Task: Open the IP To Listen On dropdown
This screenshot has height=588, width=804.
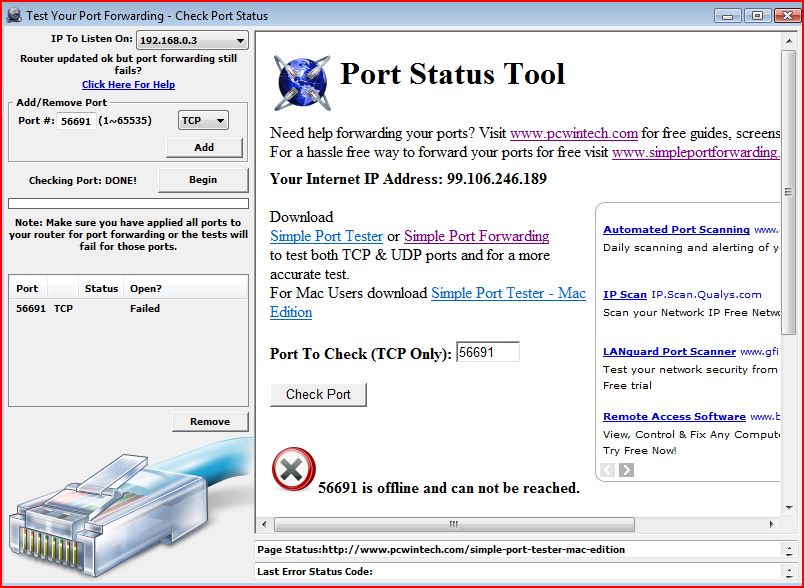Action: tap(192, 40)
